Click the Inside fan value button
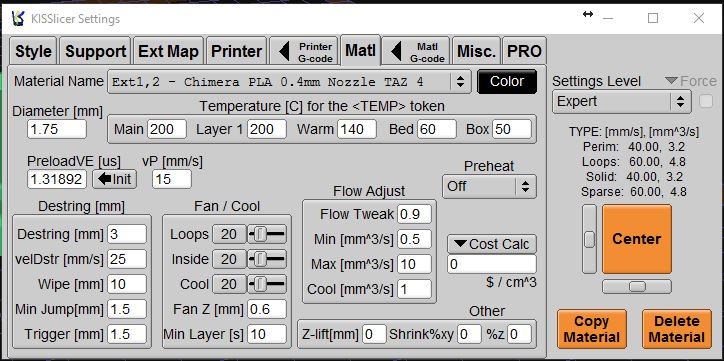 (229, 259)
